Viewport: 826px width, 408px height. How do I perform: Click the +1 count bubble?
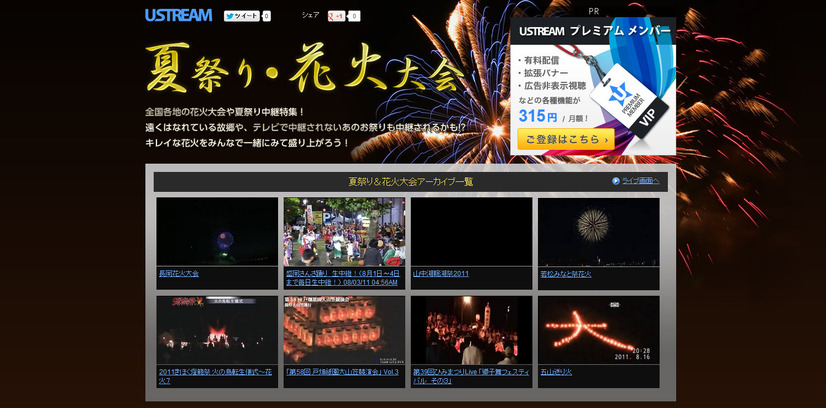coord(355,16)
